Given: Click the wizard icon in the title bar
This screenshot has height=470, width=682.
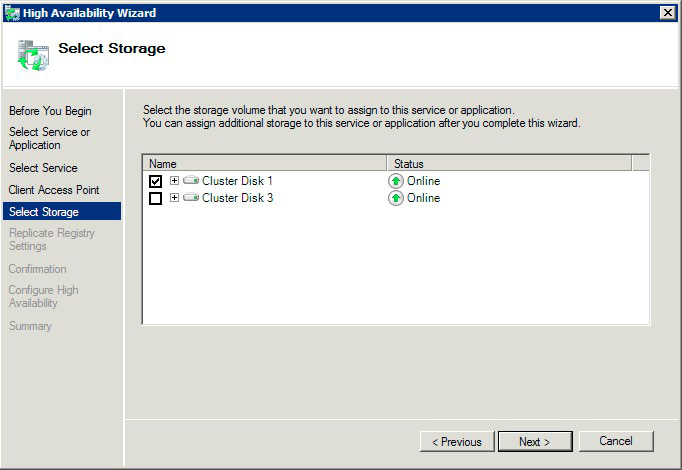Looking at the screenshot, I should tap(12, 13).
